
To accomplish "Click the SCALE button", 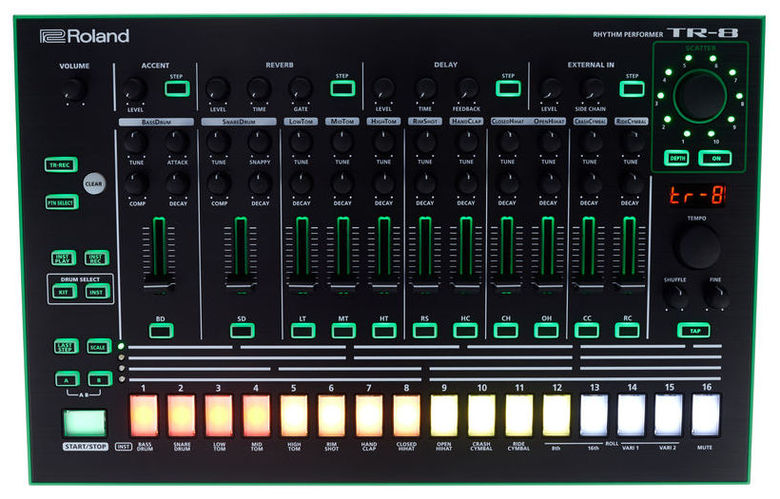I will coord(98,347).
